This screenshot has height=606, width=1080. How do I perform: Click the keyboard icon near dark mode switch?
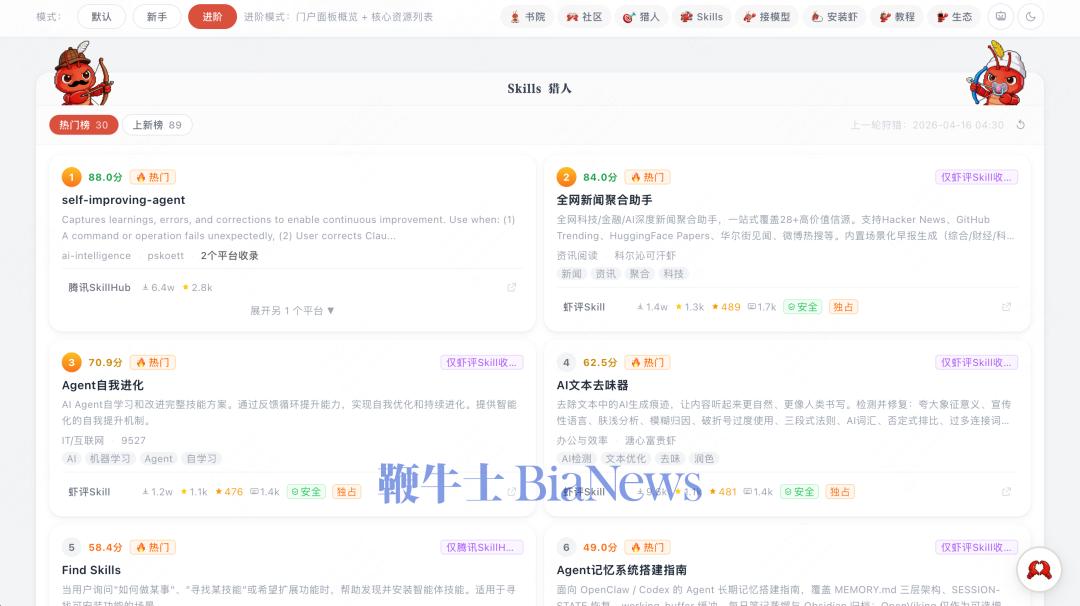tap(1000, 16)
